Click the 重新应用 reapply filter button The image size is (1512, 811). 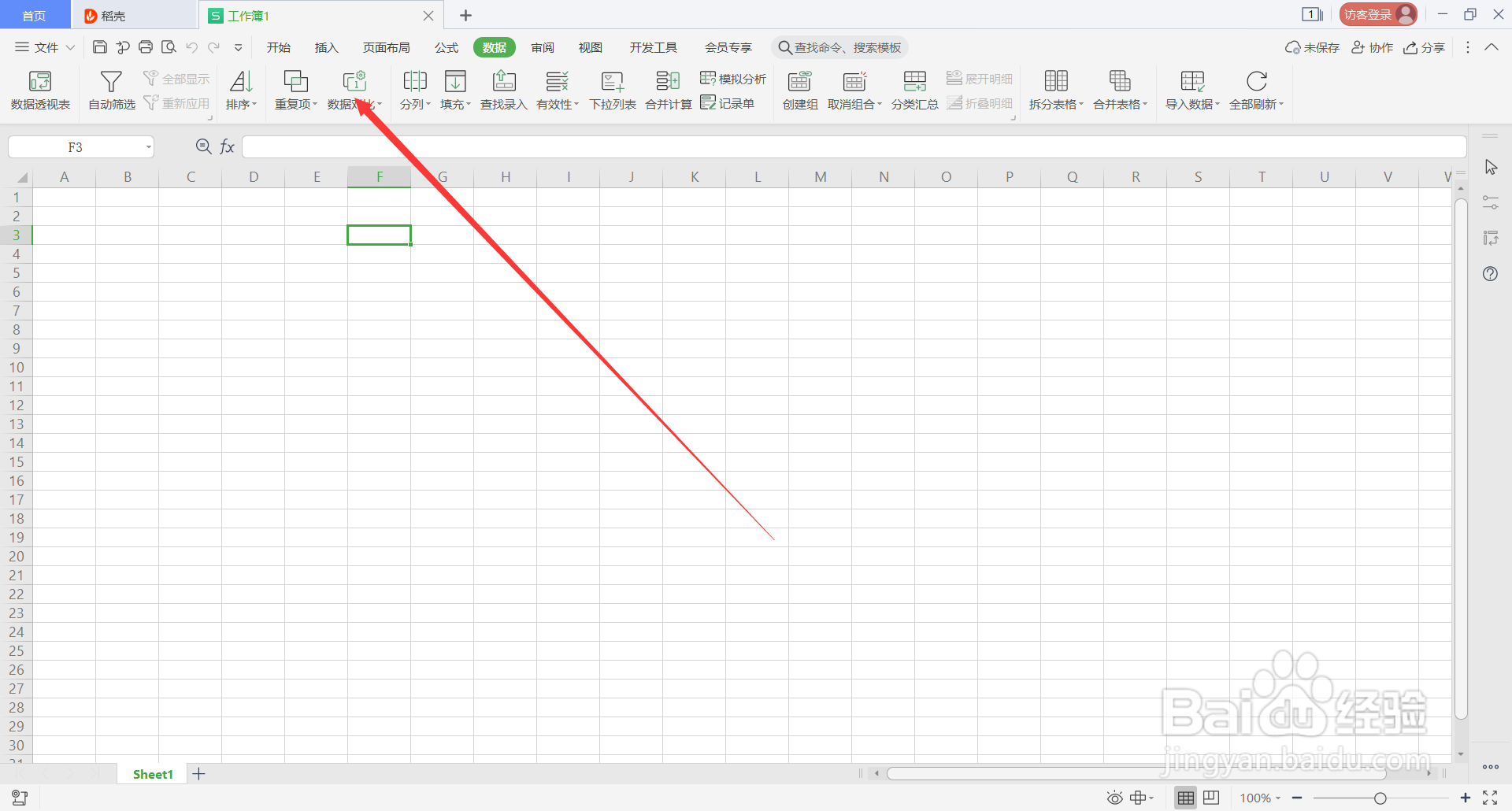point(176,103)
